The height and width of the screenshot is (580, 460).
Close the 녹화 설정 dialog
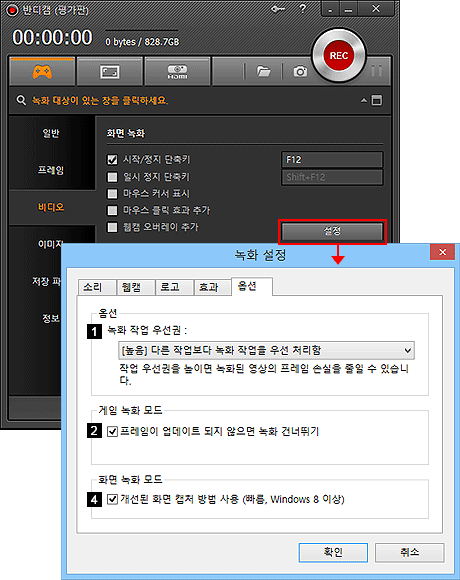coord(442,252)
